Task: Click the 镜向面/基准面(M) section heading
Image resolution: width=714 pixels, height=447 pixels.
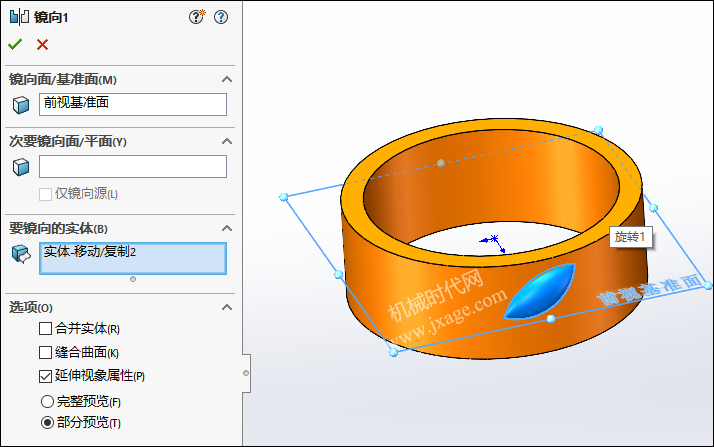Action: click(x=63, y=79)
